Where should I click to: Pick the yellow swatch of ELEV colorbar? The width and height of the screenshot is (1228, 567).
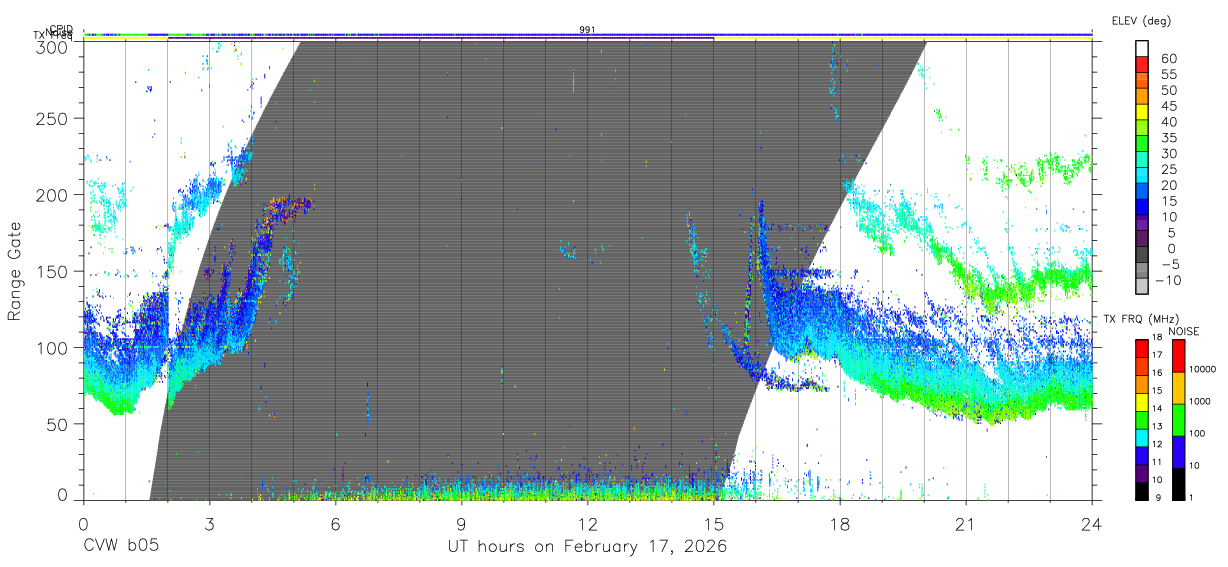pyautogui.click(x=1142, y=112)
